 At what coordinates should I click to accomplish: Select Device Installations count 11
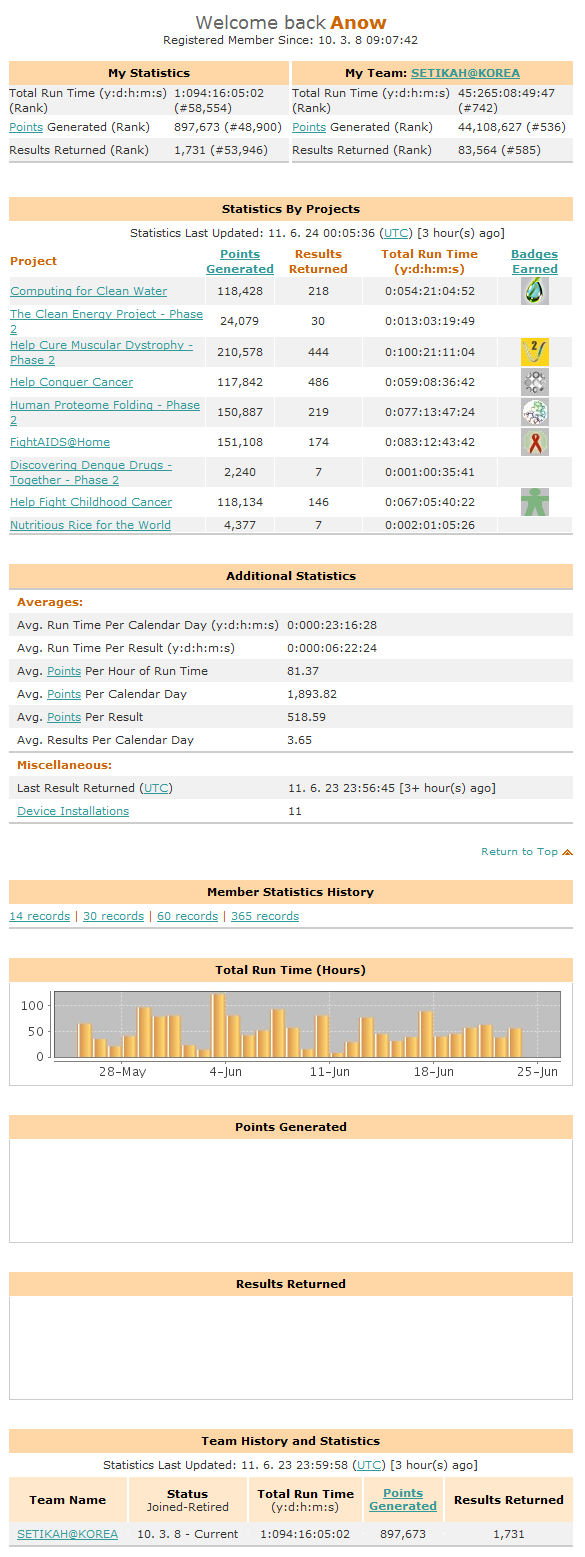coord(294,811)
